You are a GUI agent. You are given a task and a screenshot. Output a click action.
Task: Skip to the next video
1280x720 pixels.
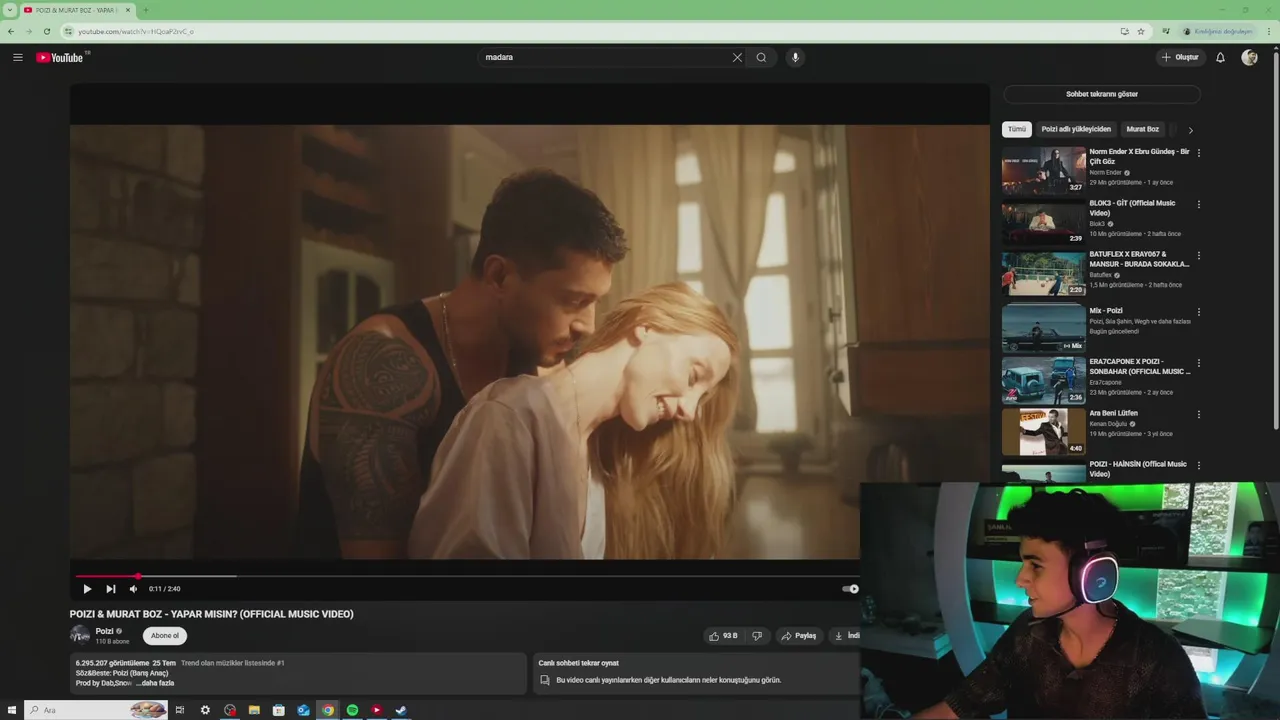pyautogui.click(x=111, y=589)
